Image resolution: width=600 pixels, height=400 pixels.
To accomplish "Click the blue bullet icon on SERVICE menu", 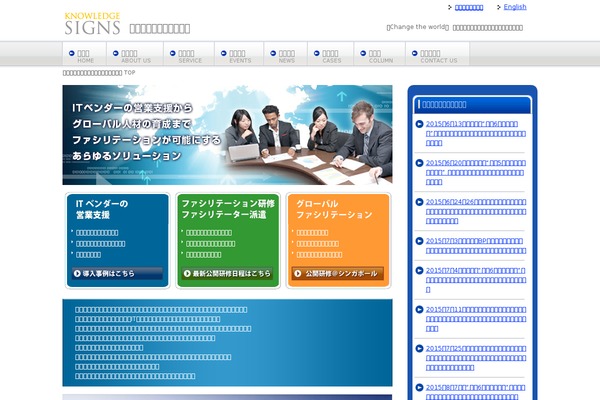I will coord(173,53).
